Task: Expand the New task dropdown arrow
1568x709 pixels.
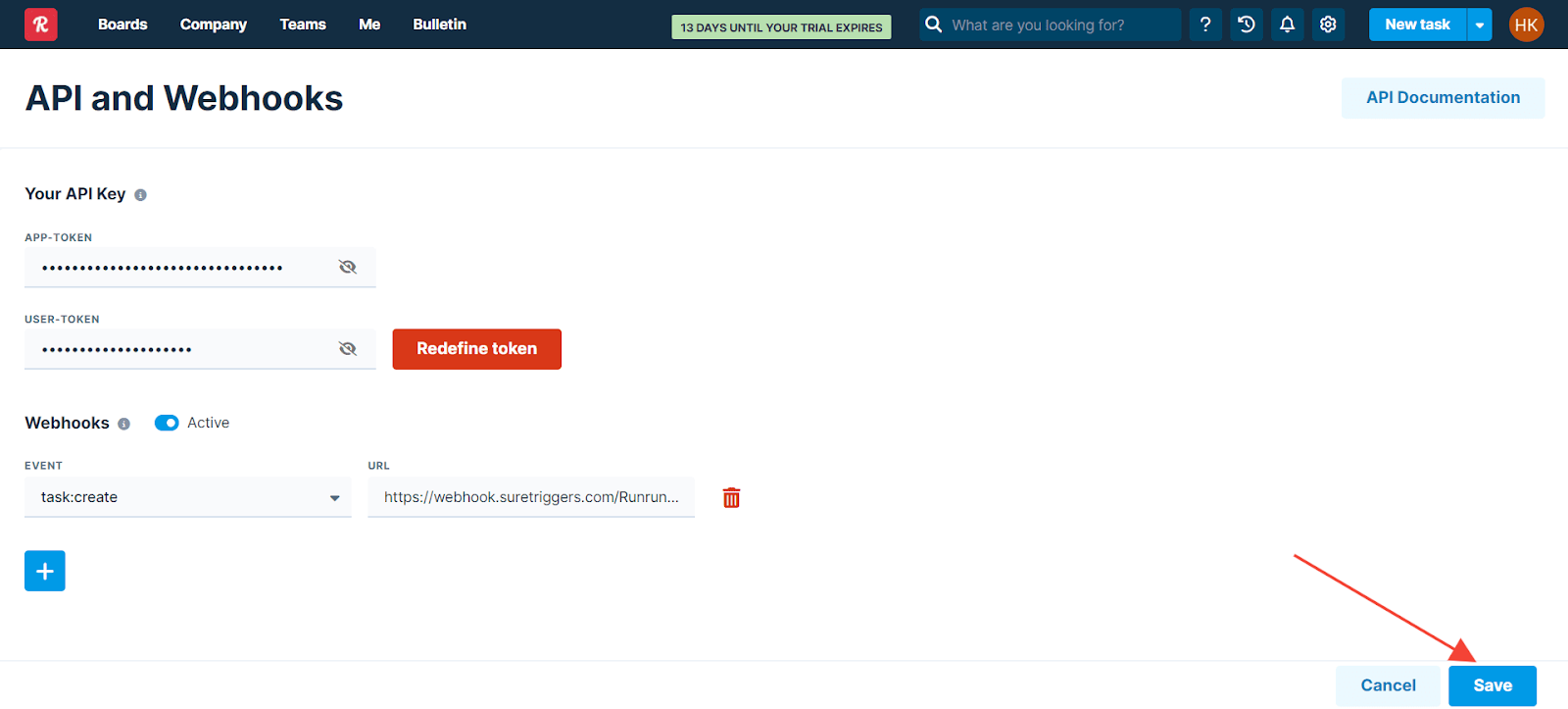Action: pos(1479,25)
